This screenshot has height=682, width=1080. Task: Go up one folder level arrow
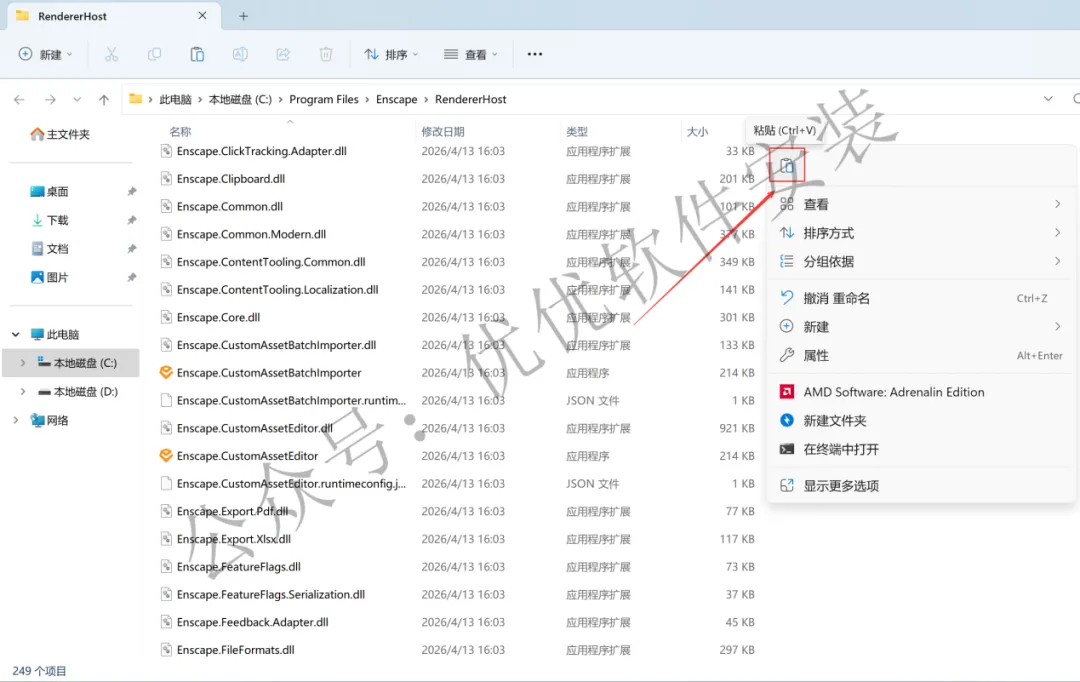pos(104,100)
